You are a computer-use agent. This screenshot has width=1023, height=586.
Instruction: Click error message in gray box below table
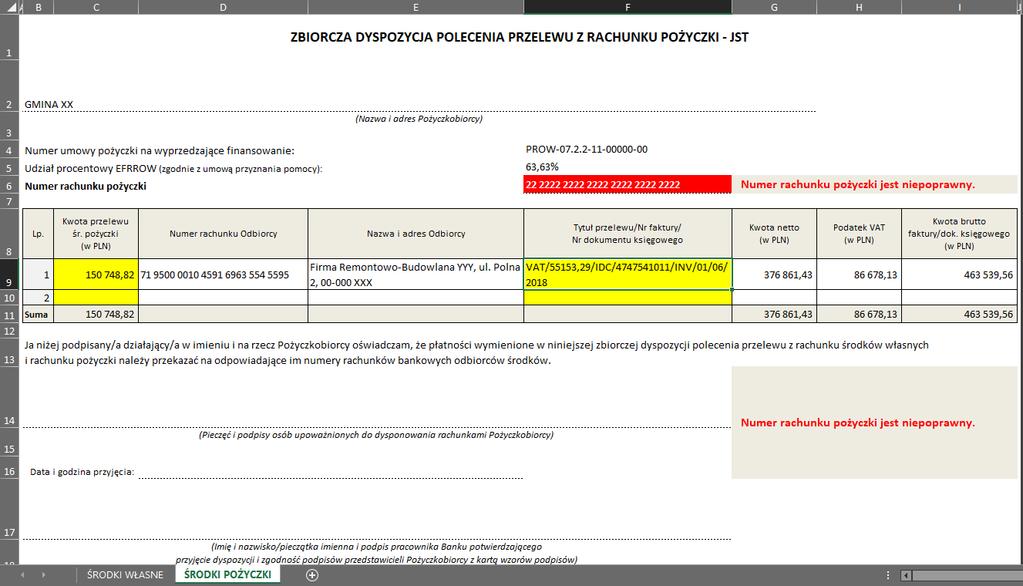[x=858, y=423]
